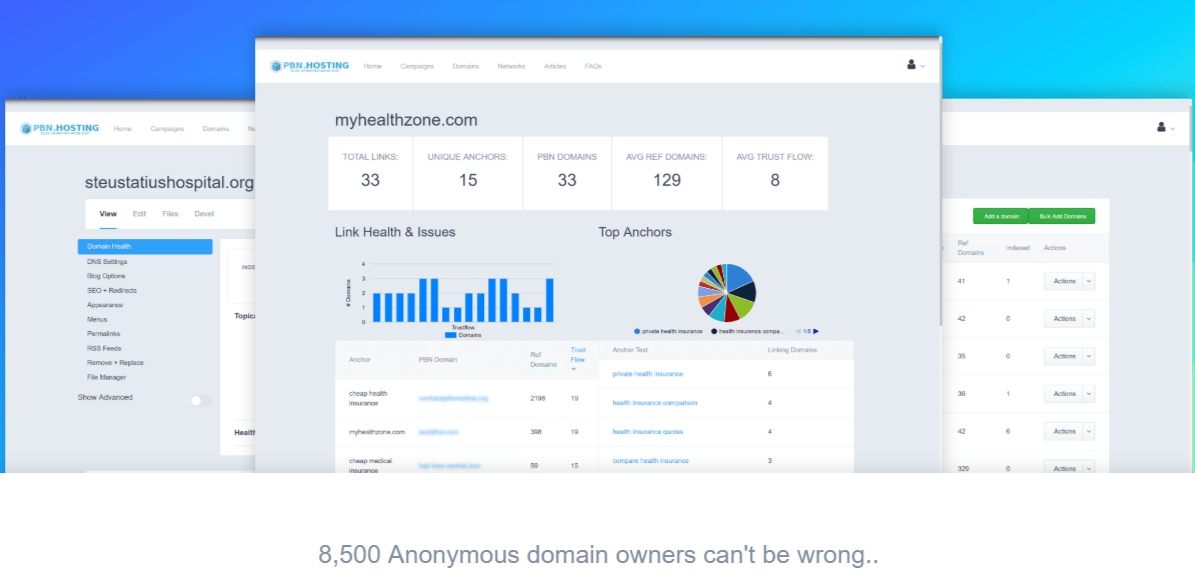The width and height of the screenshot is (1195, 582).
Task: Open Campaigns in the front window navigation
Action: point(417,66)
